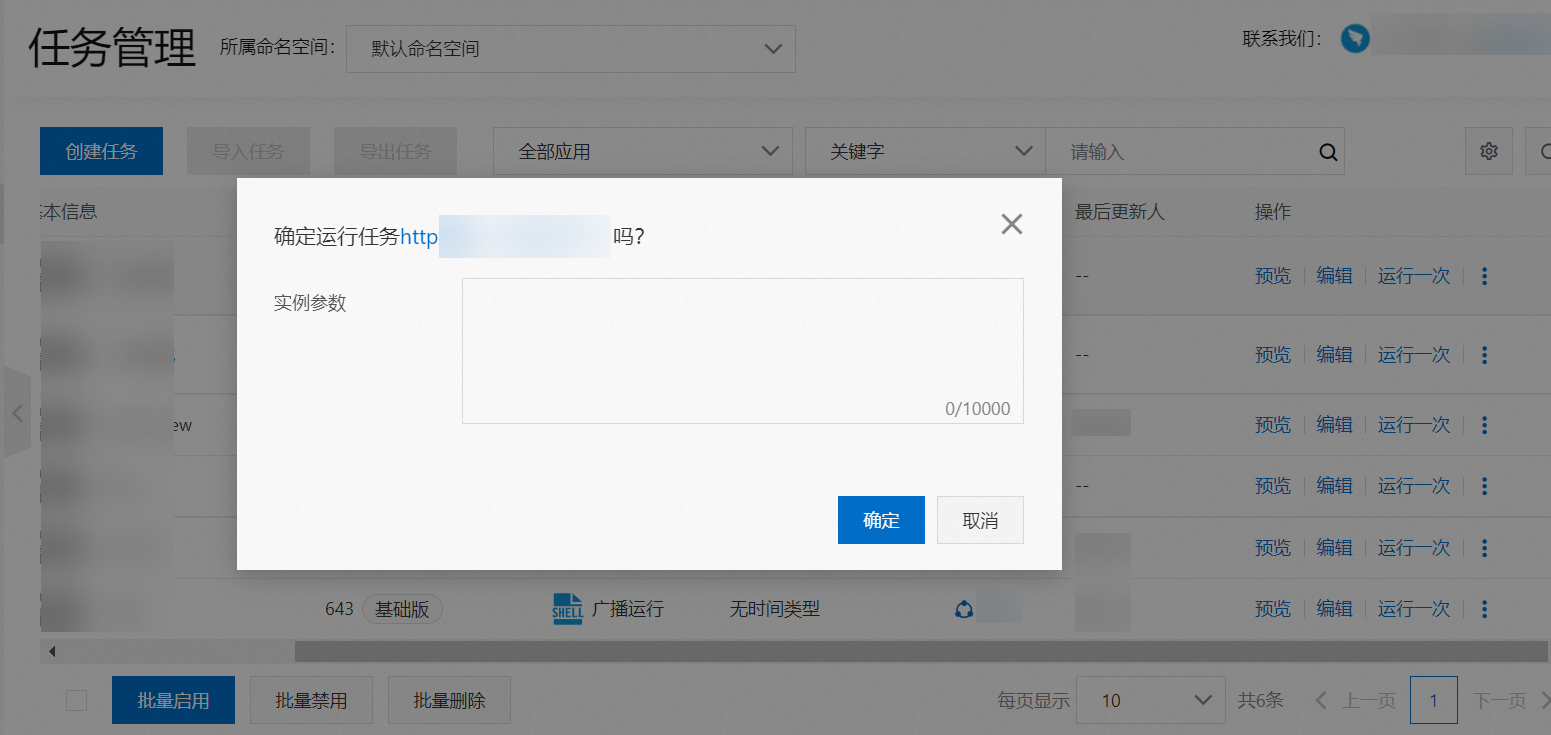Click the 创建任务 button
The width and height of the screenshot is (1551, 735).
(x=101, y=151)
